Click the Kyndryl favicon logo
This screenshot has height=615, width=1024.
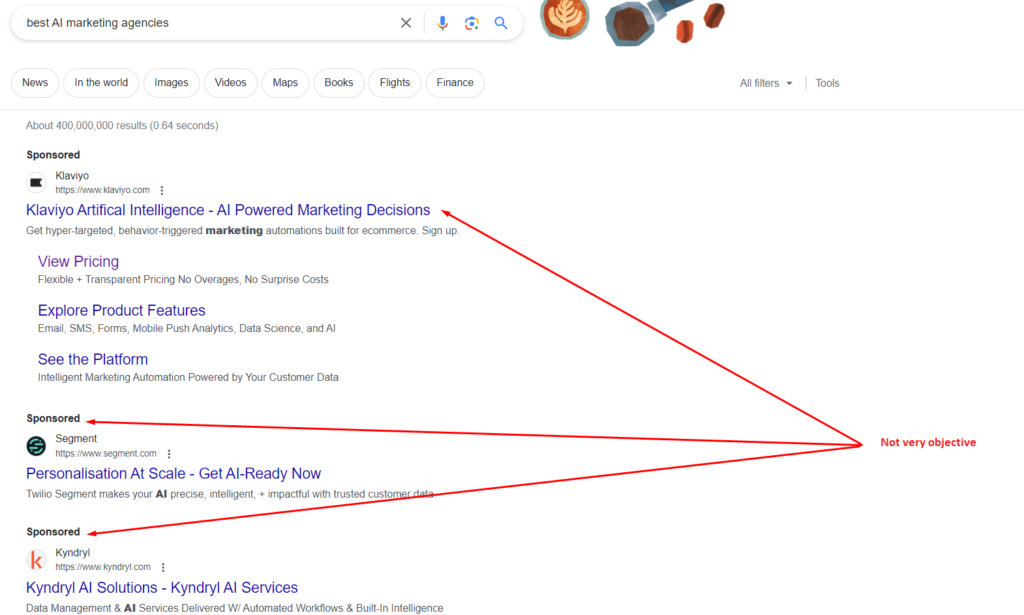pyautogui.click(x=37, y=560)
